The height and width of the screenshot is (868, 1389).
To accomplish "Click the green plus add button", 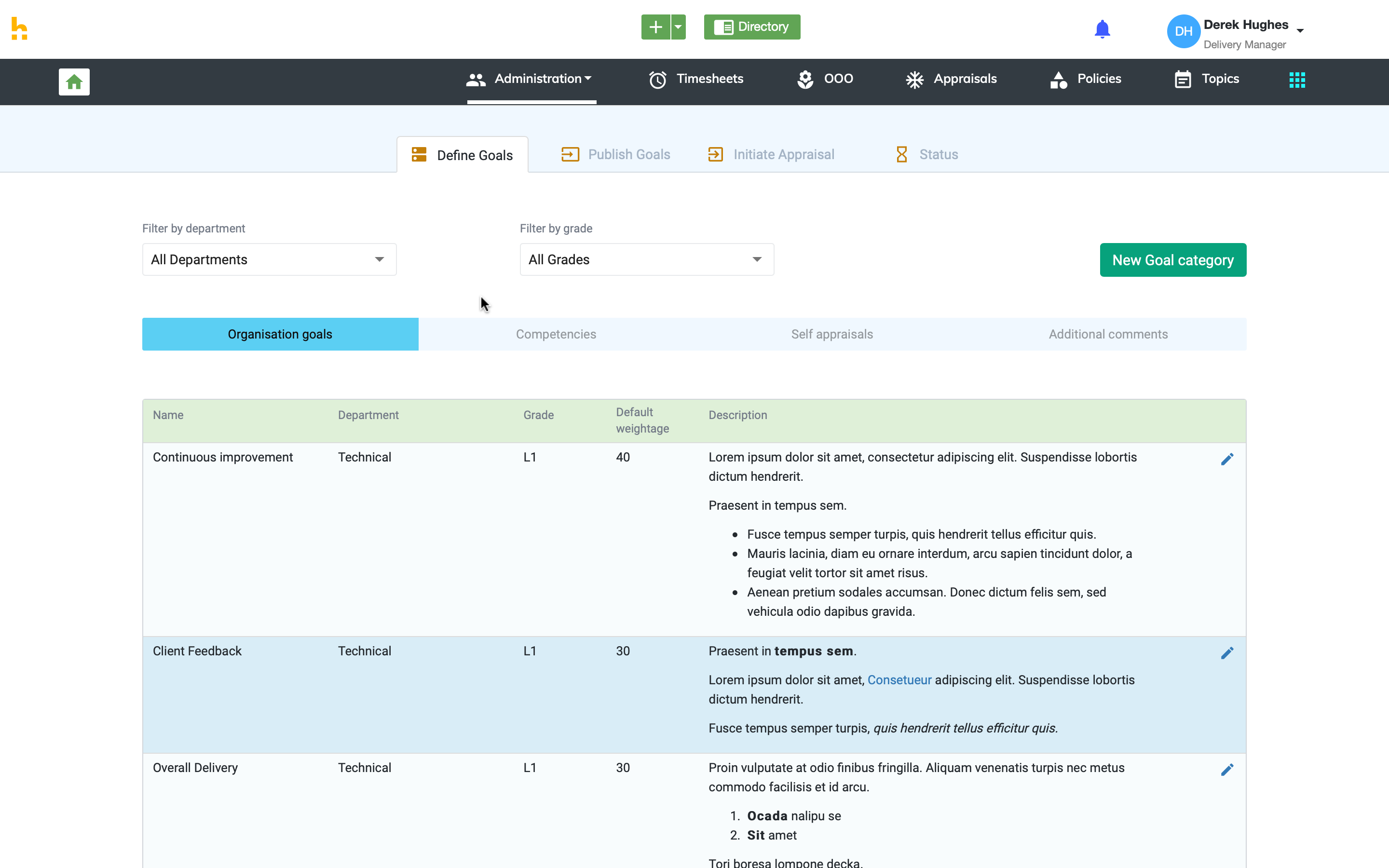I will (x=655, y=27).
